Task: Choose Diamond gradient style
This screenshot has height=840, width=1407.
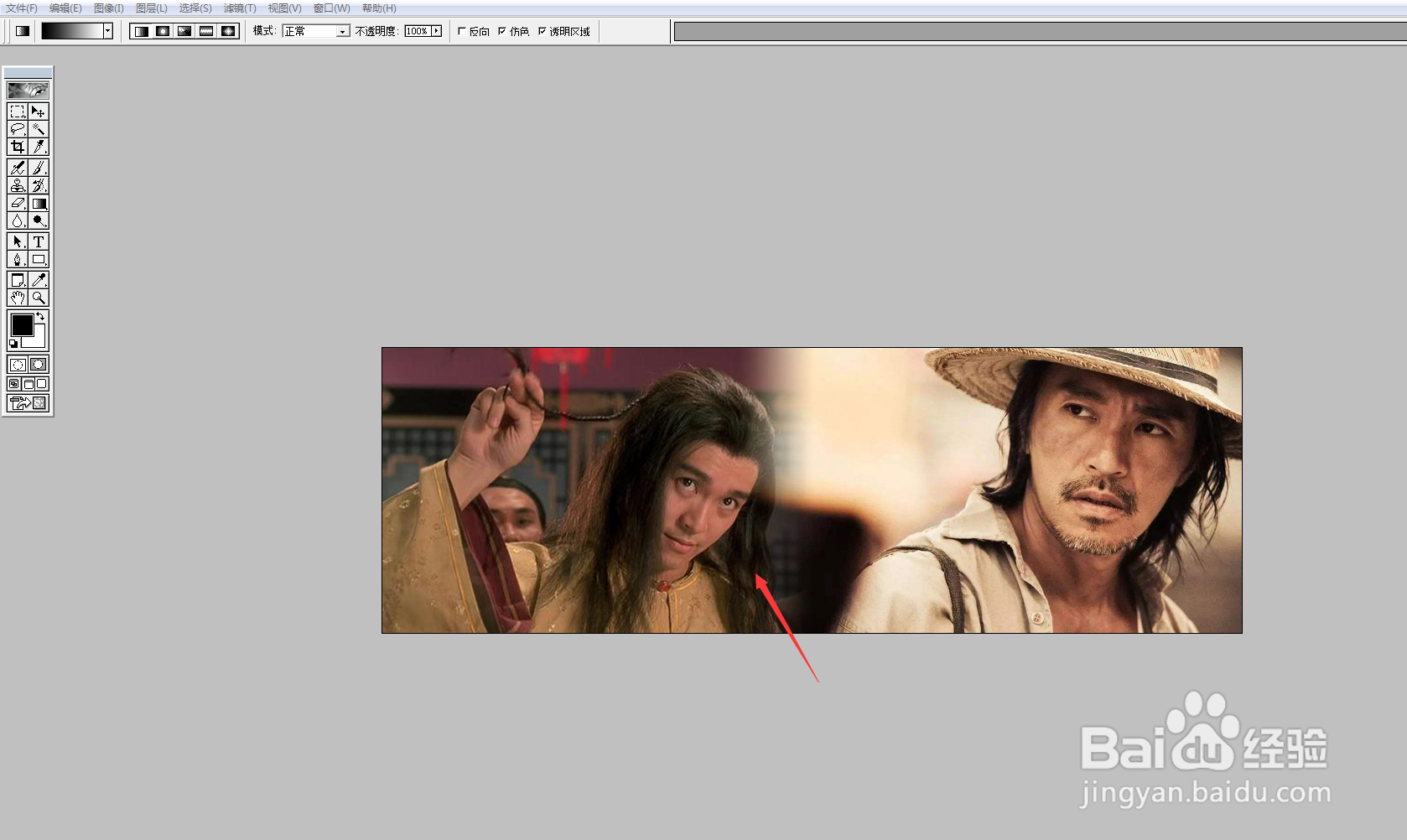Action: click(228, 31)
